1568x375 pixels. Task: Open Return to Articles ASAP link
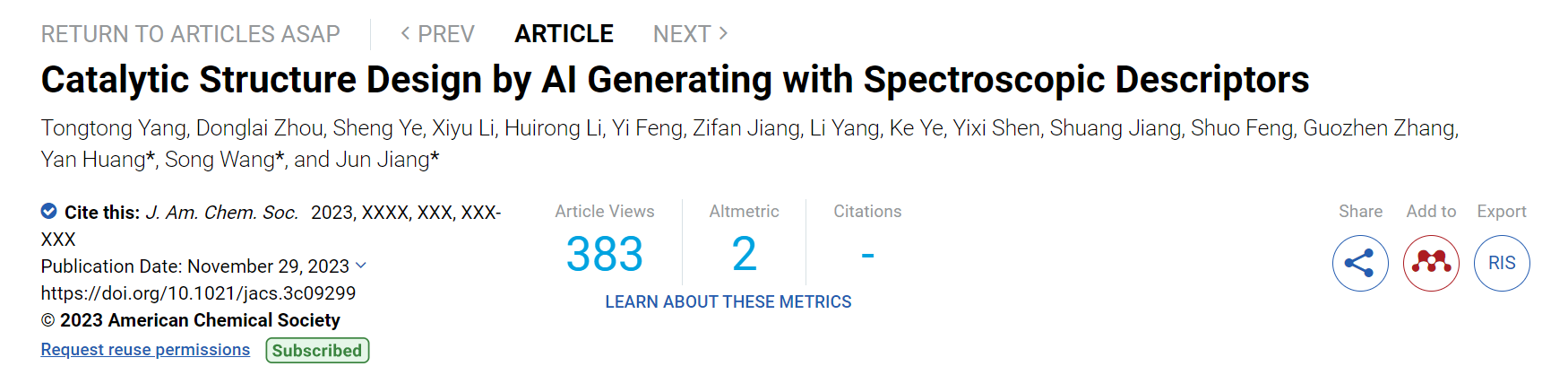191,34
